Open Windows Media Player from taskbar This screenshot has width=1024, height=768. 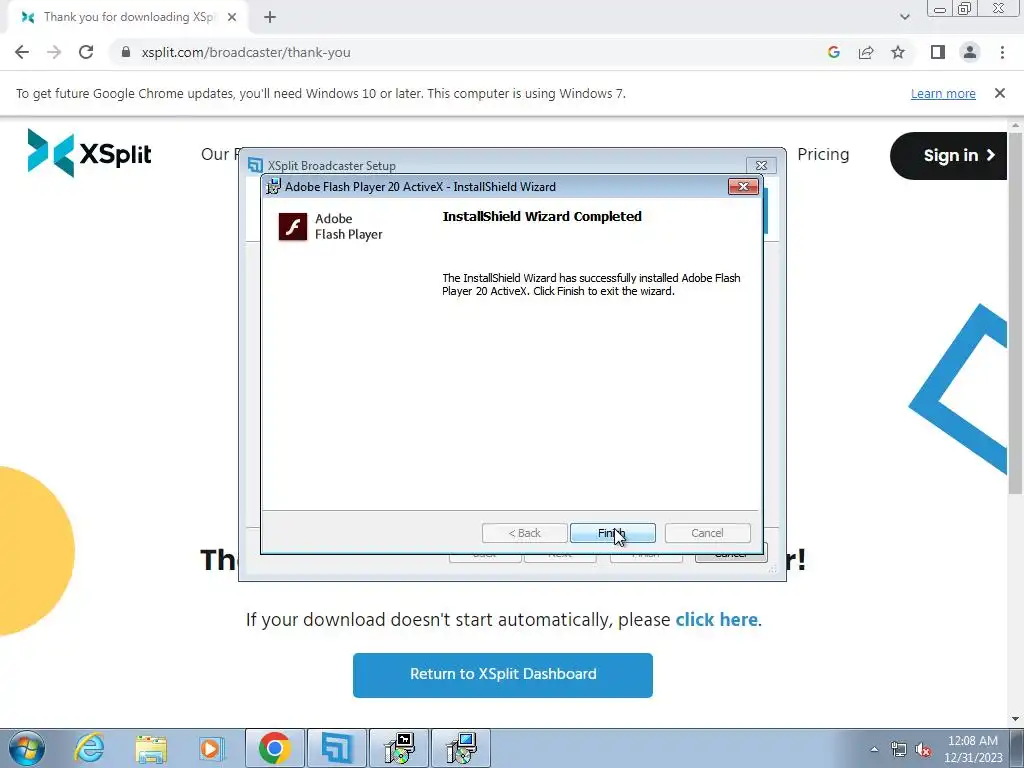[211, 748]
